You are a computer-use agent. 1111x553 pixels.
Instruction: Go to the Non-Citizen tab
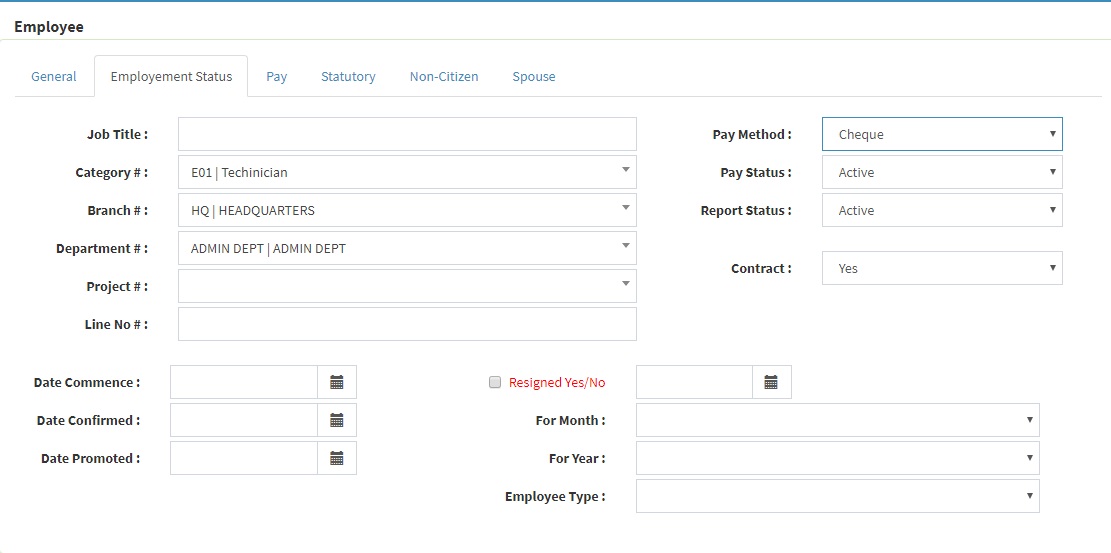444,76
